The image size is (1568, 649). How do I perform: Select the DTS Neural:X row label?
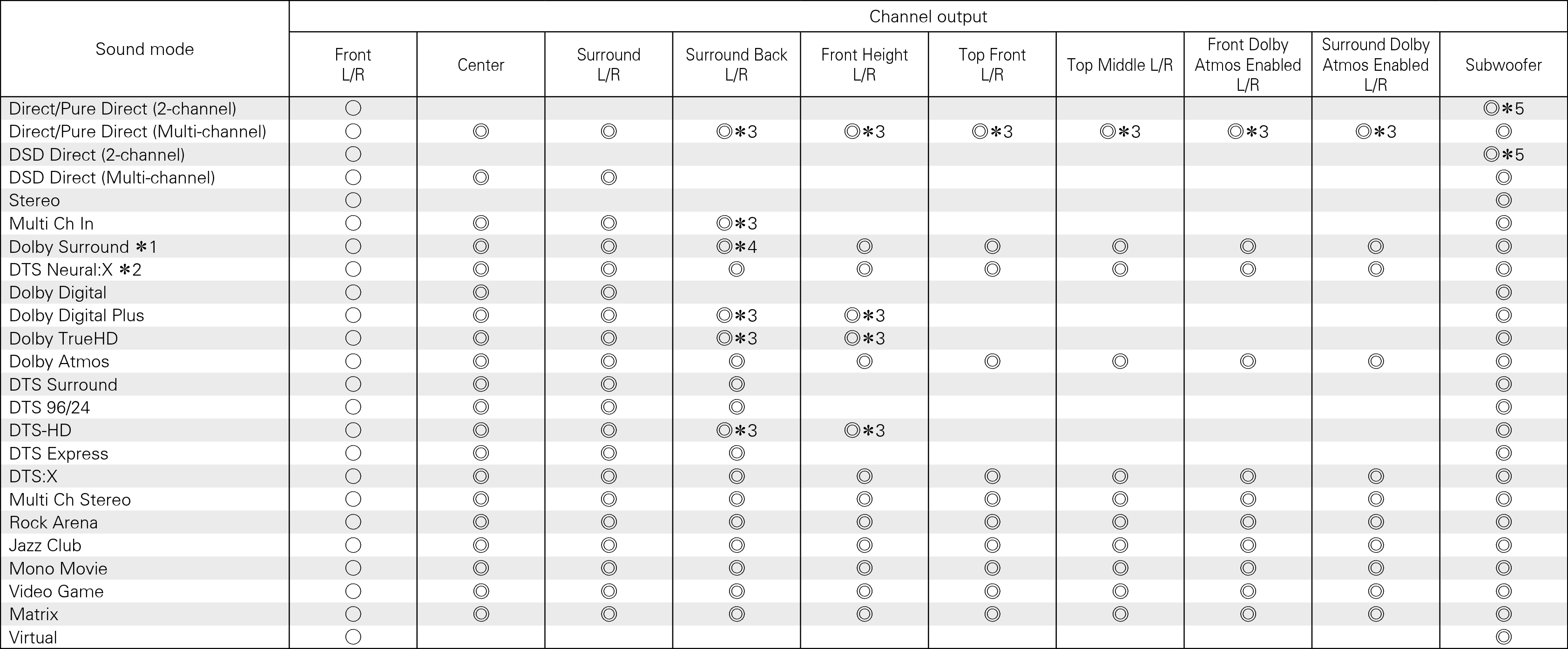coord(75,269)
